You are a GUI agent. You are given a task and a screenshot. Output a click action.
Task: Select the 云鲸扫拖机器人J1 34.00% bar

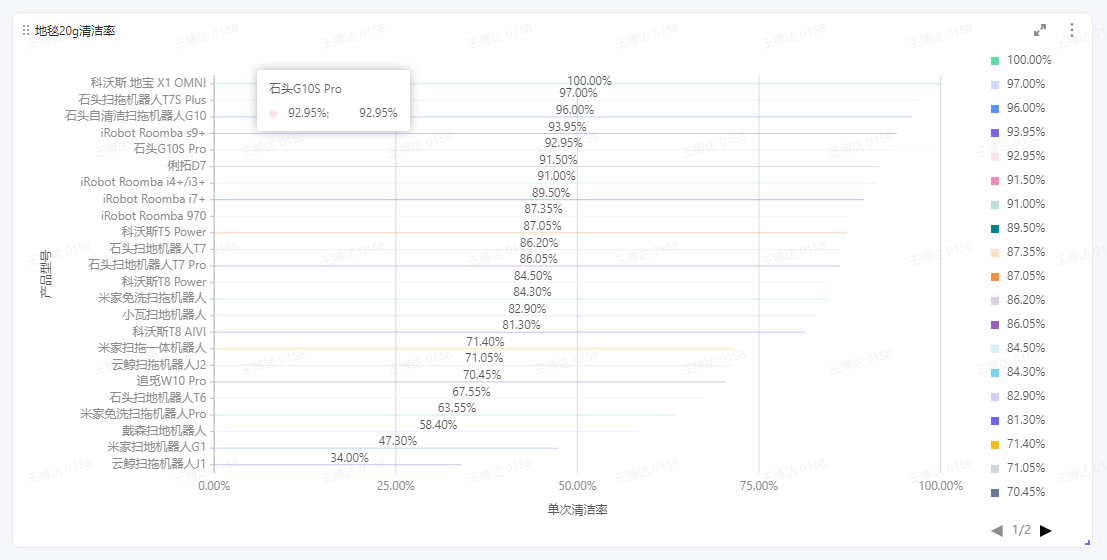(337, 465)
